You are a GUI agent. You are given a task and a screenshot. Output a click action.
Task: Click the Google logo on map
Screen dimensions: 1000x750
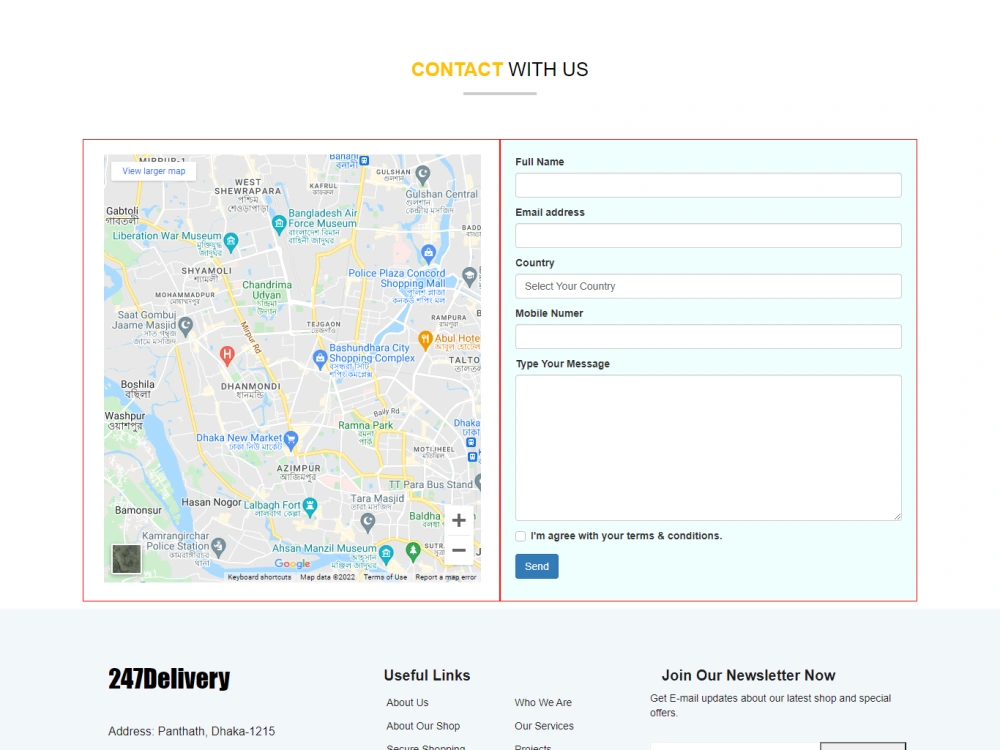pos(292,564)
